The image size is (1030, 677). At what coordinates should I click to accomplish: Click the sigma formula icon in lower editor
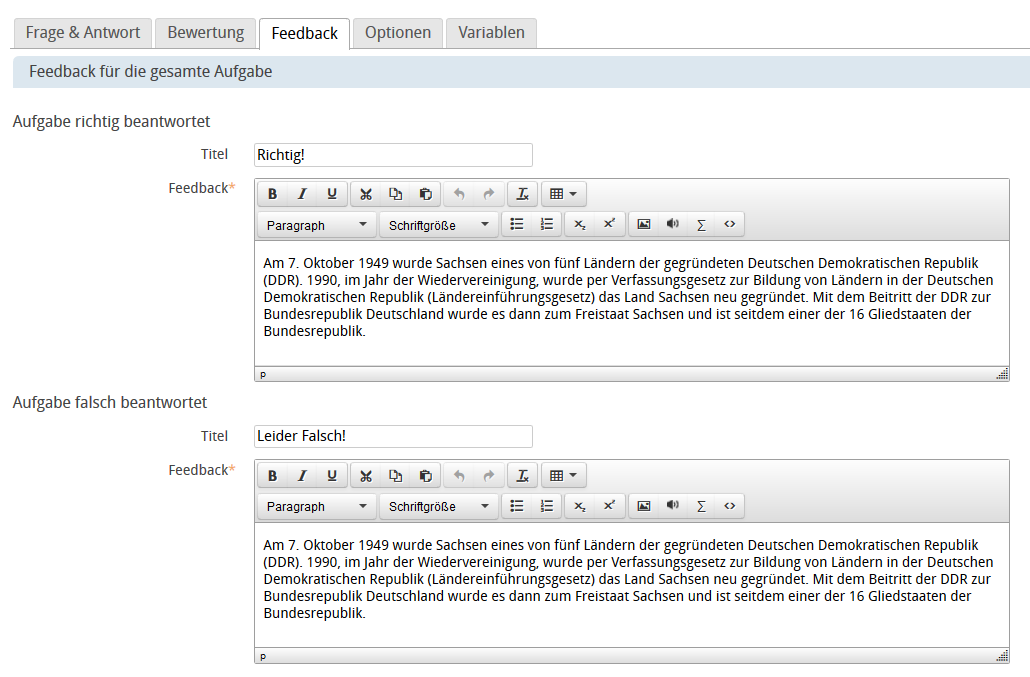pos(701,506)
